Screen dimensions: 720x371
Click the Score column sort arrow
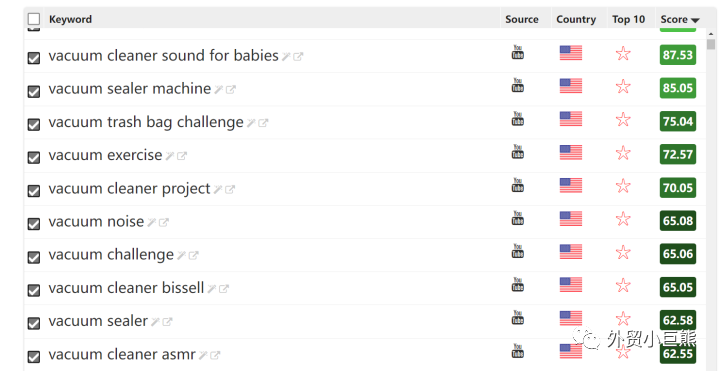(695, 20)
